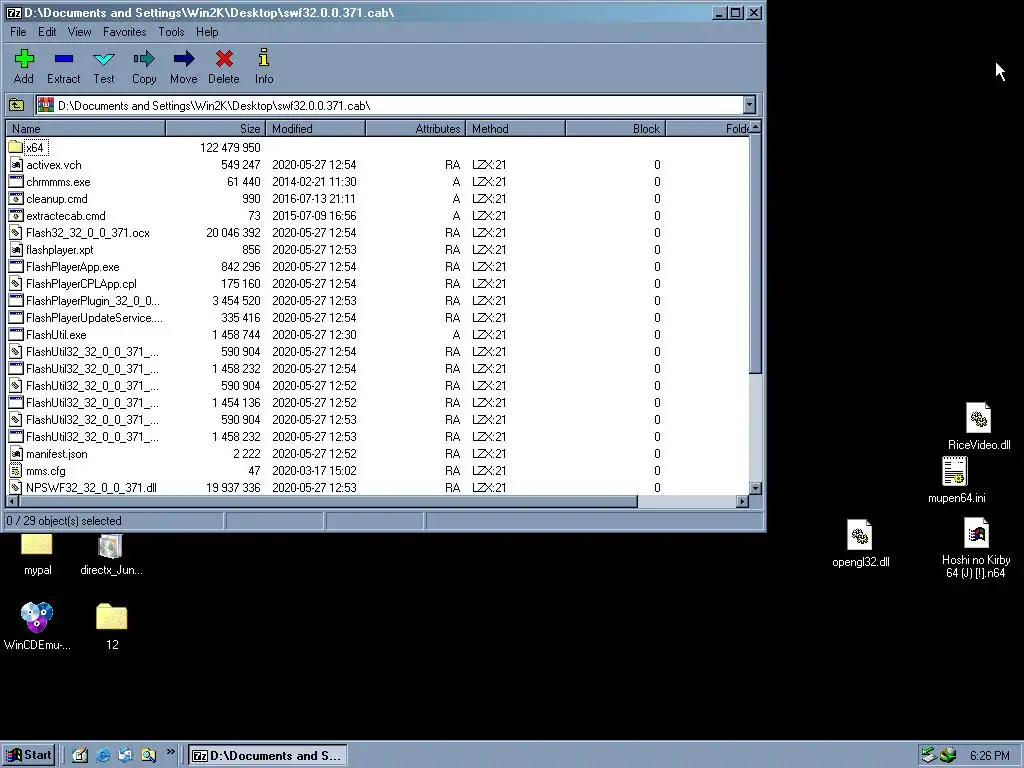This screenshot has height=768, width=1024.
Task: Click the Copy toolbar icon
Action: click(144, 59)
